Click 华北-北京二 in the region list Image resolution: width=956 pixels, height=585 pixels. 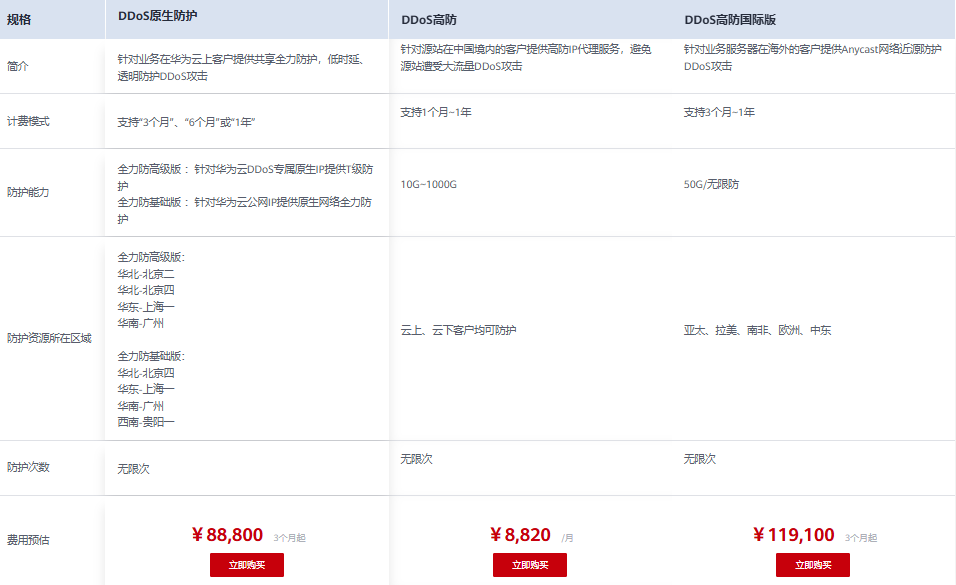[146, 275]
